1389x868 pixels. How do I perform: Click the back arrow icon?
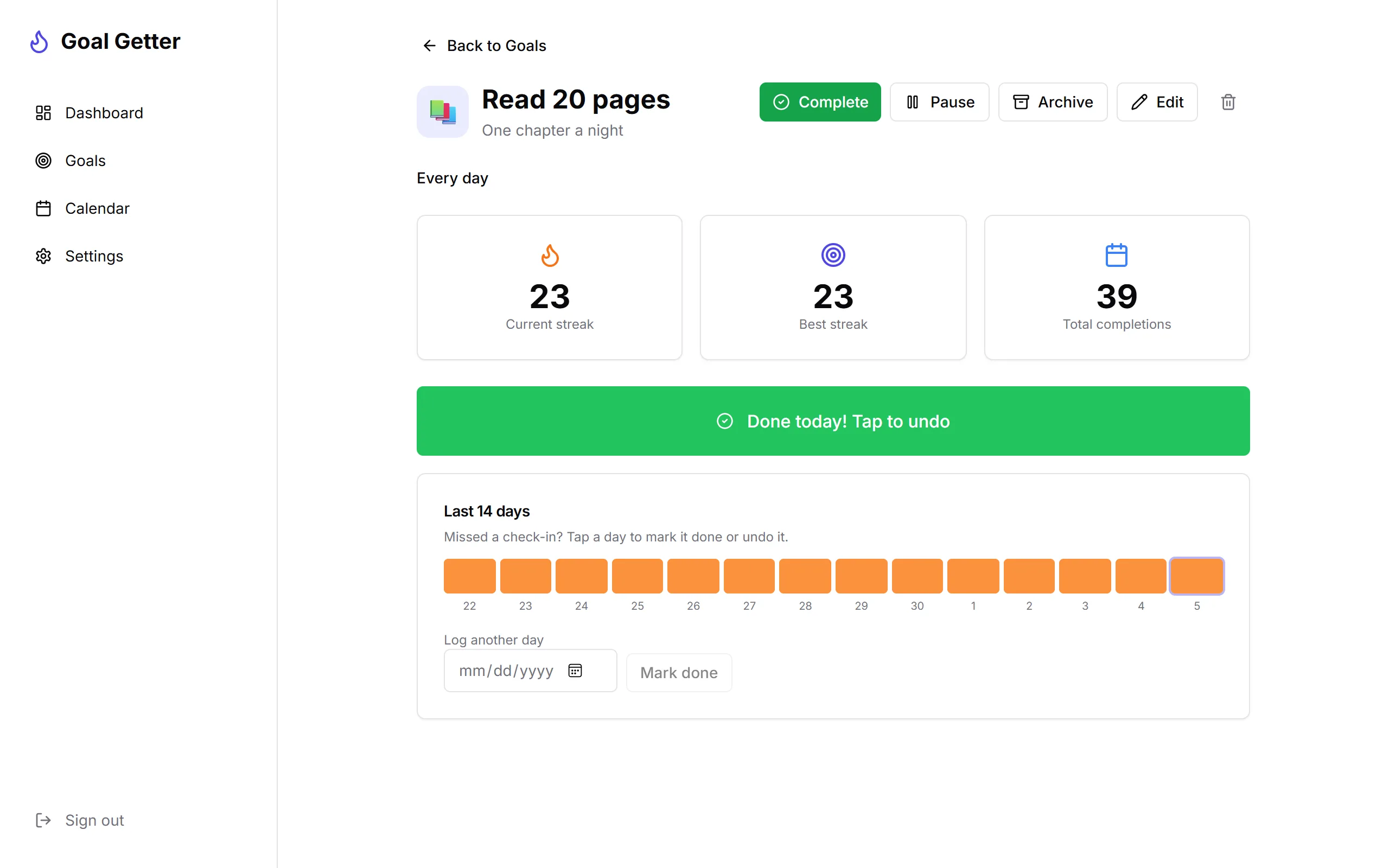429,46
